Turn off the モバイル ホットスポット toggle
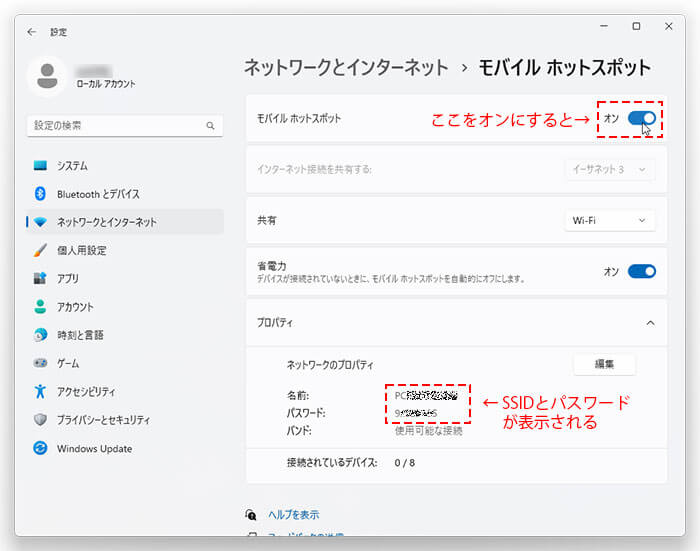Screen dimensions: 700x551 click(642, 118)
